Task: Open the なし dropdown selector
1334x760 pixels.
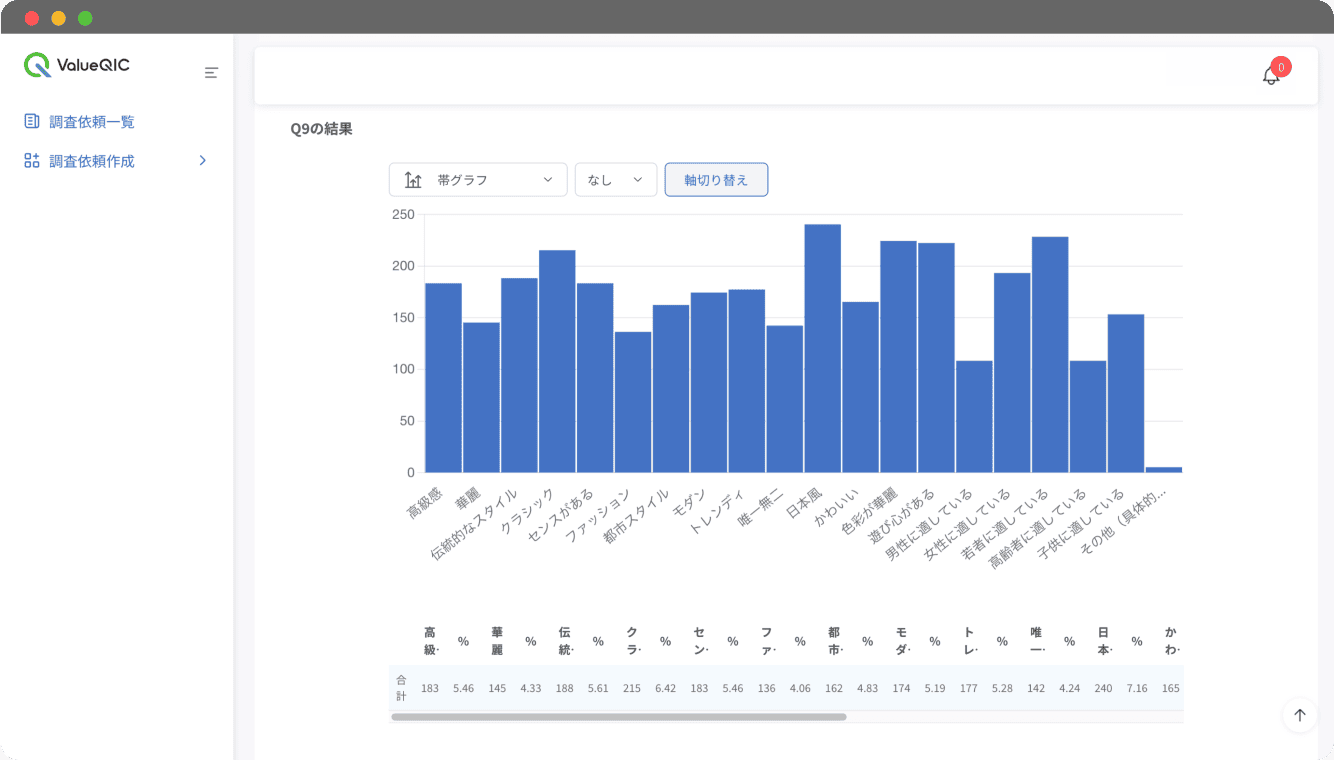Action: (615, 180)
